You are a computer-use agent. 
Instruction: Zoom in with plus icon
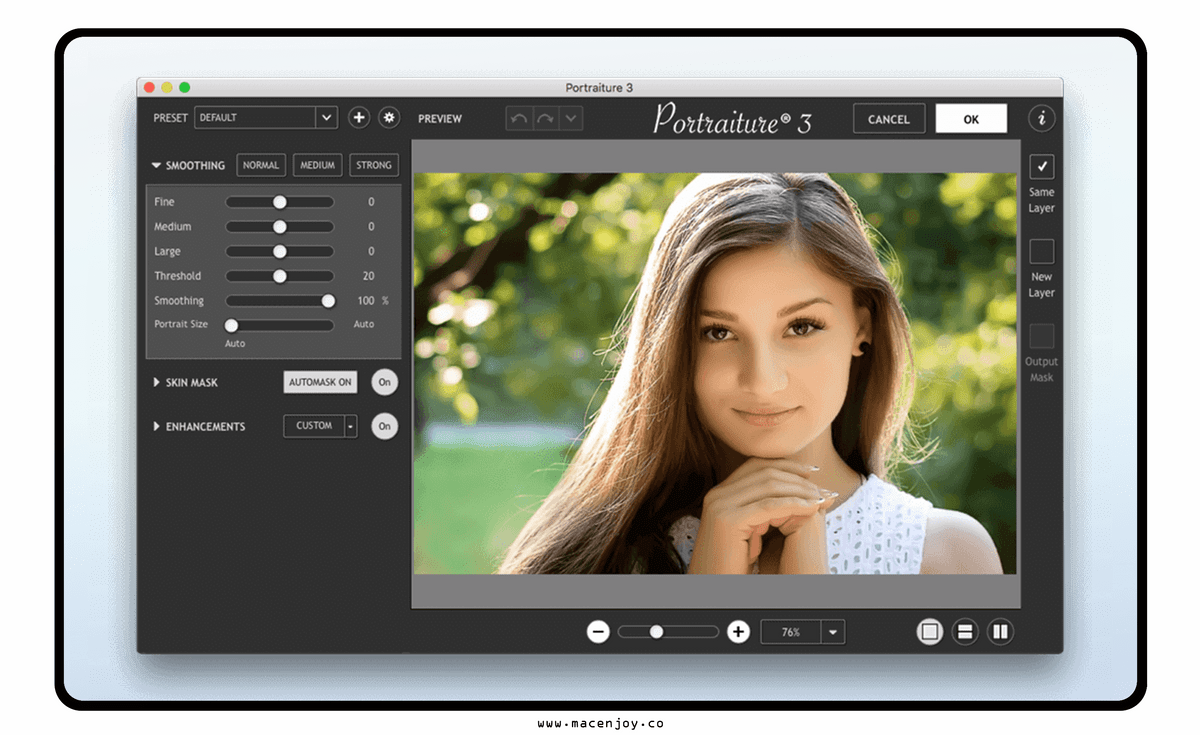[x=738, y=632]
